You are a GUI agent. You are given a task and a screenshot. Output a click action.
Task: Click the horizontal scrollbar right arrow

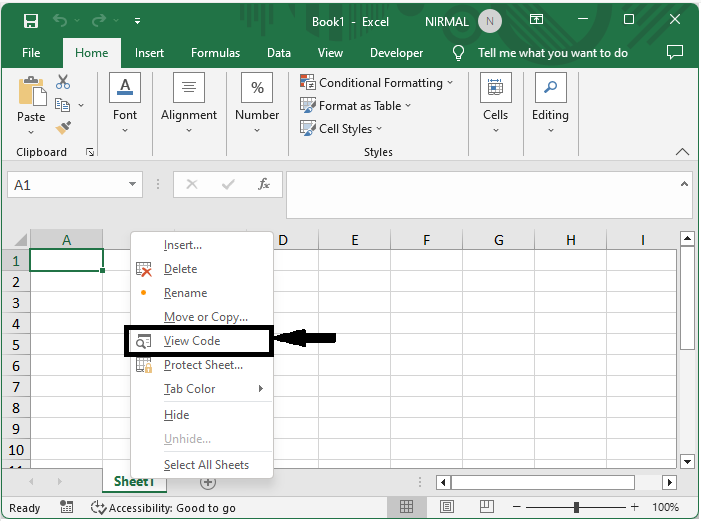coord(669,483)
